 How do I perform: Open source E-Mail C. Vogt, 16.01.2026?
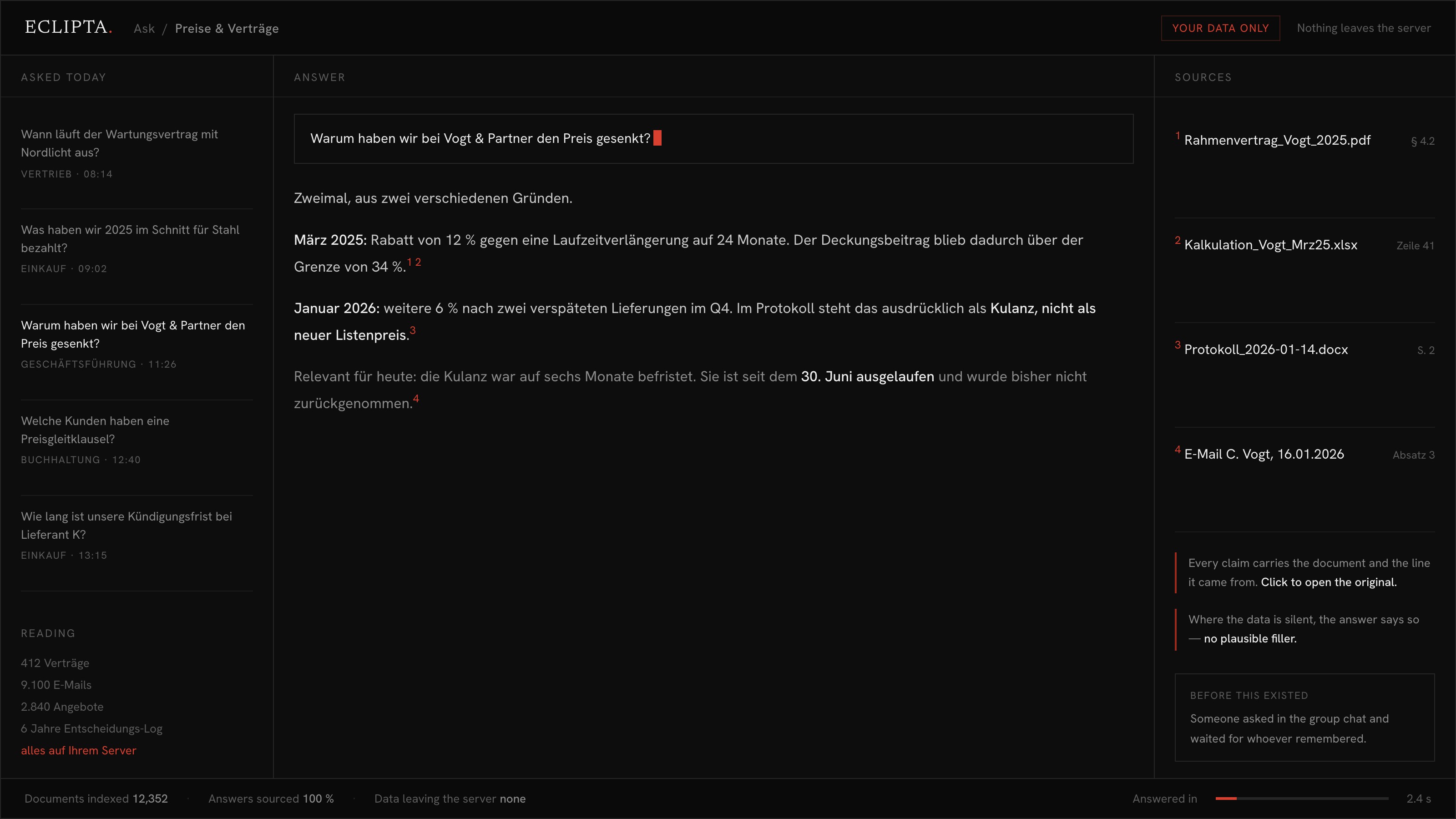coord(1264,454)
